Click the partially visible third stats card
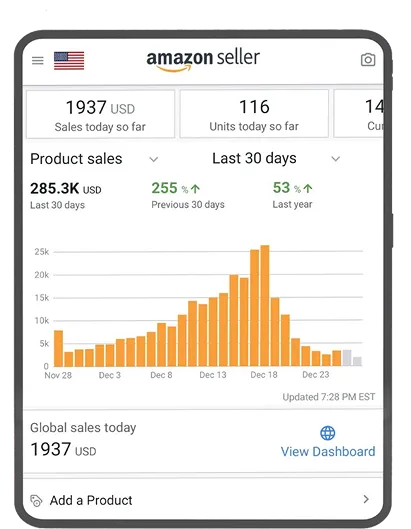 [x=358, y=114]
